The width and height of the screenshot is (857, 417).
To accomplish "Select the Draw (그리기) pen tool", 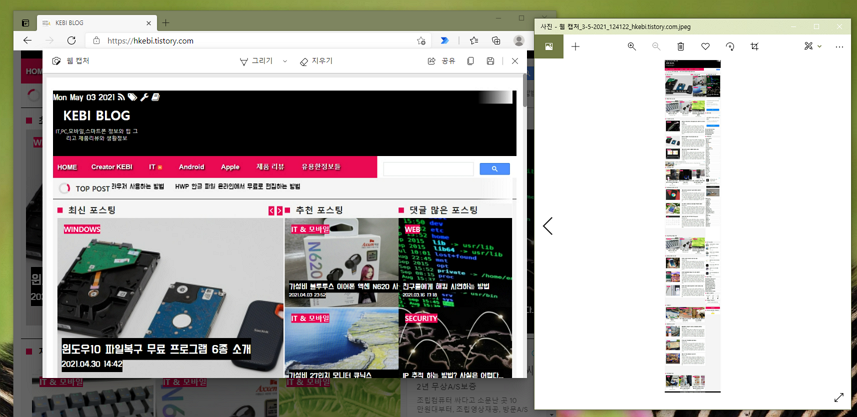I will [x=256, y=61].
